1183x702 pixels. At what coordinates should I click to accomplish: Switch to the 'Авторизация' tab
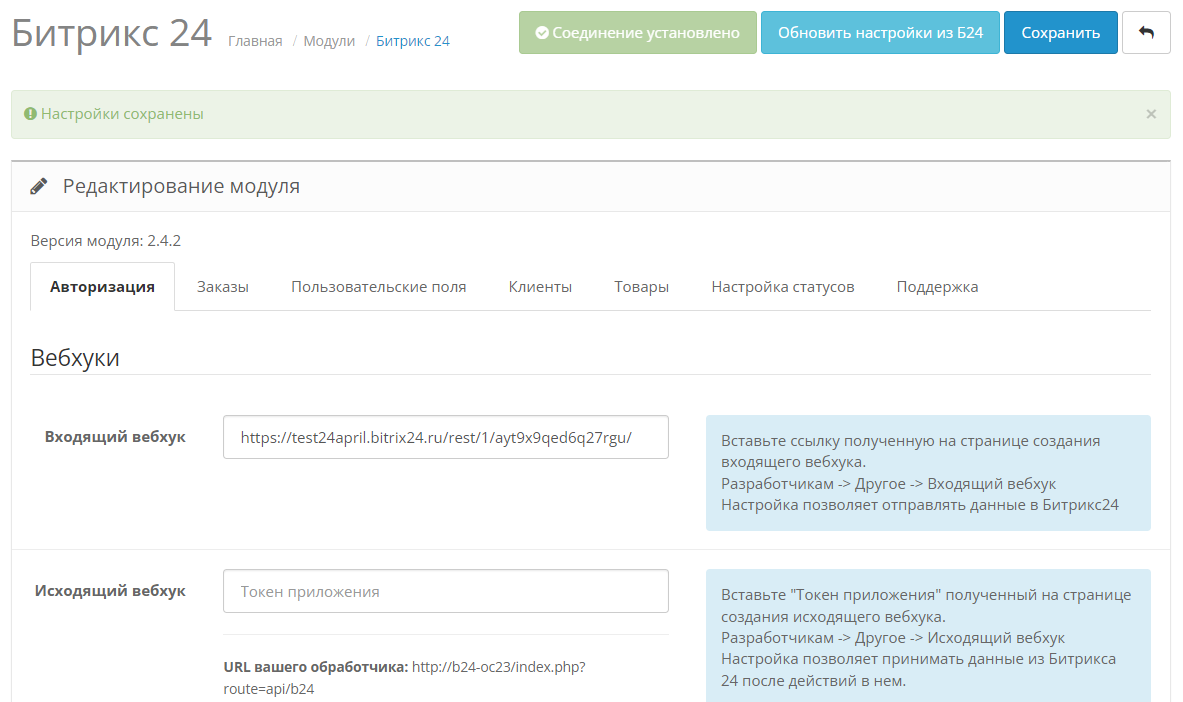click(103, 287)
